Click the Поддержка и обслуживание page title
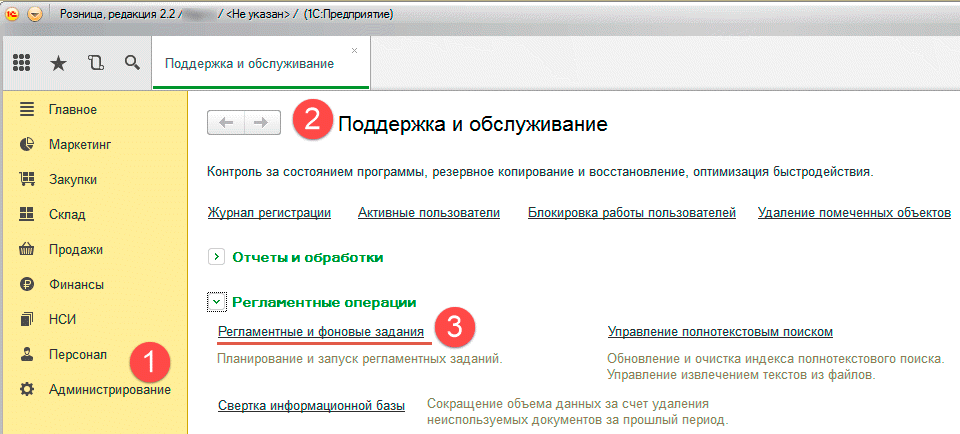Viewport: 960px width, 434px height. 473,124
